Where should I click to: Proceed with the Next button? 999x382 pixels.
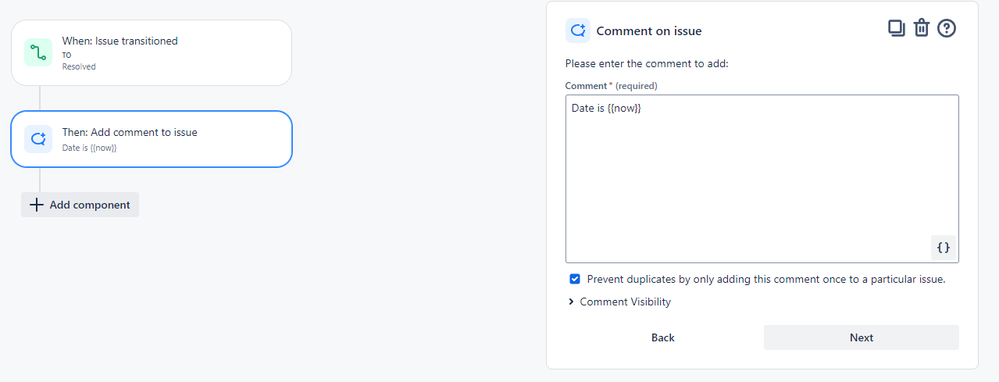861,337
